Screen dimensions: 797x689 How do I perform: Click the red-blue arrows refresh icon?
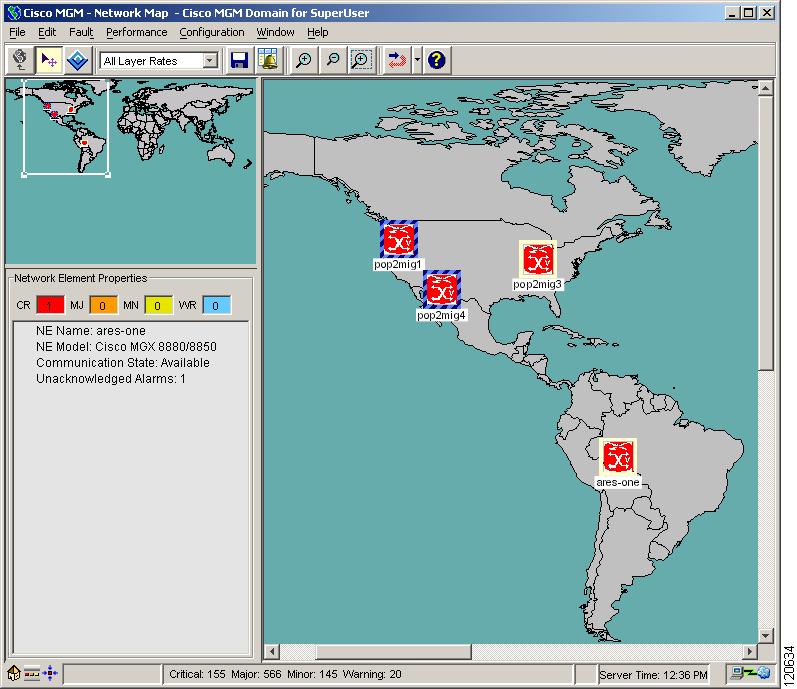(396, 60)
